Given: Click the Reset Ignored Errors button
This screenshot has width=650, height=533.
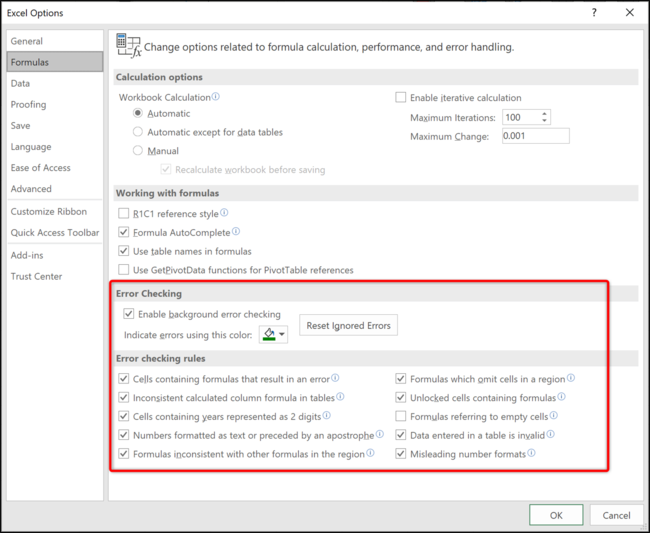Looking at the screenshot, I should pos(348,325).
